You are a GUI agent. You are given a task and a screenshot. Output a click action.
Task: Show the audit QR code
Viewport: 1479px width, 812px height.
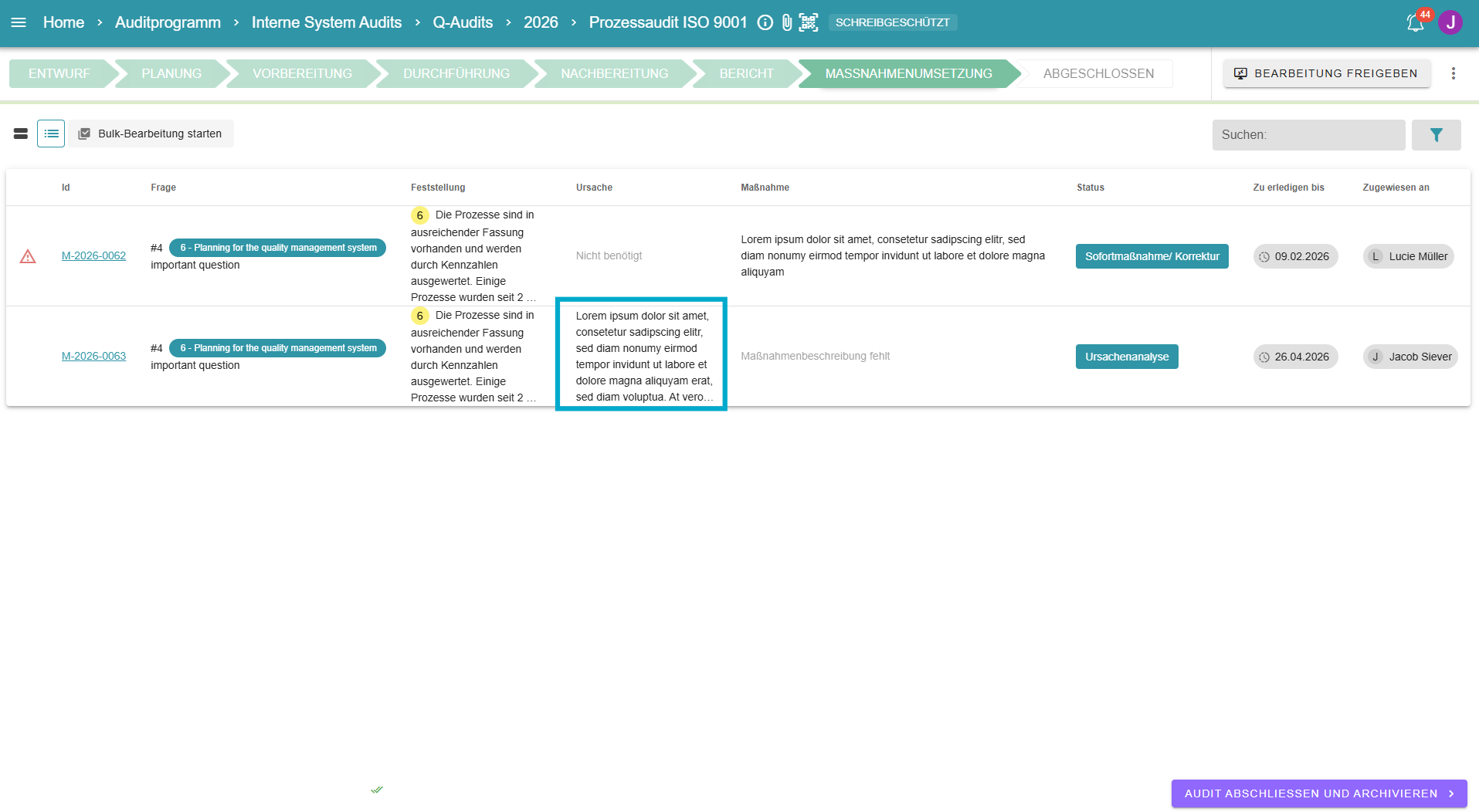(x=808, y=22)
